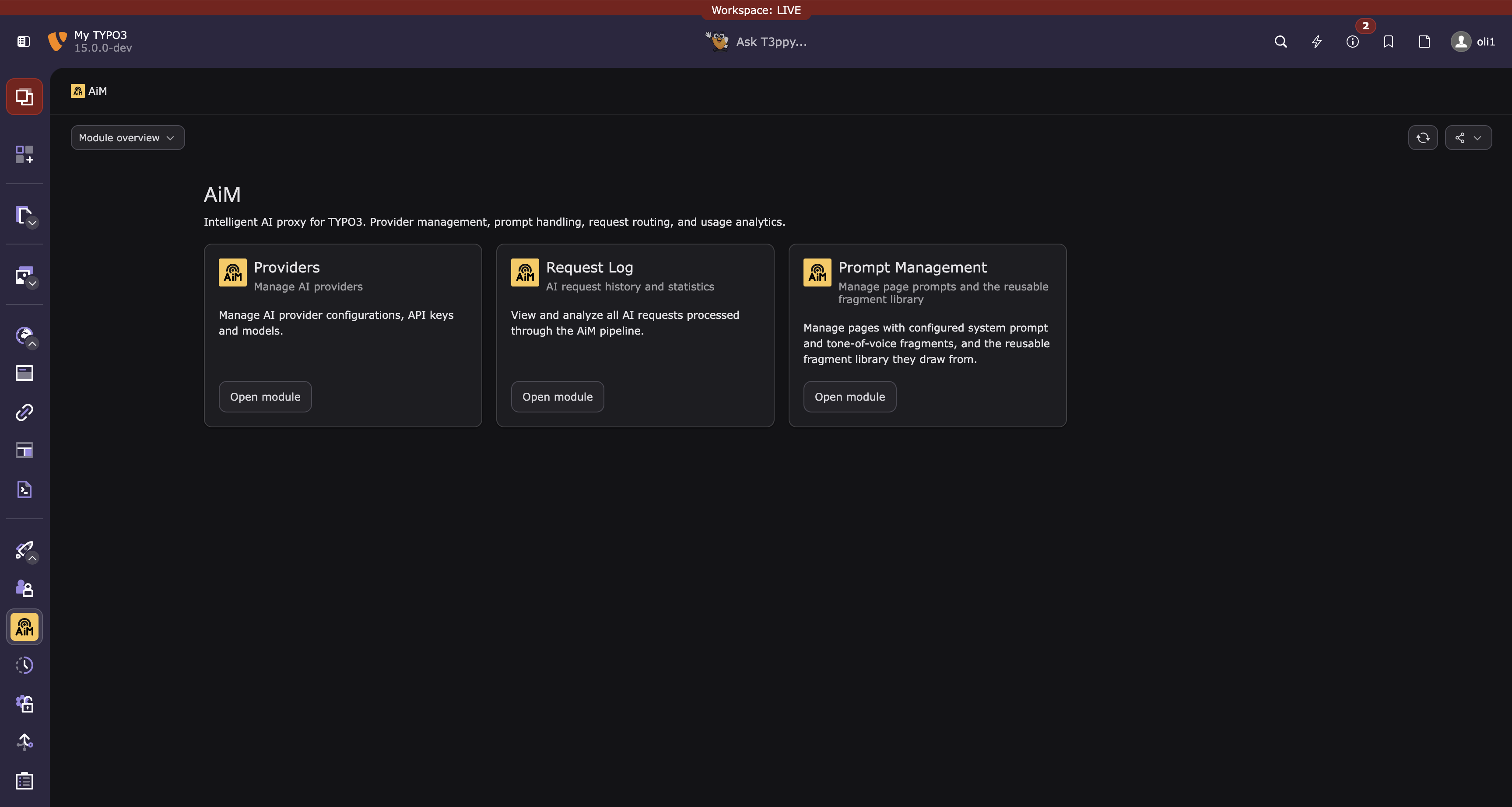Click the oli1 user avatar

point(1460,42)
